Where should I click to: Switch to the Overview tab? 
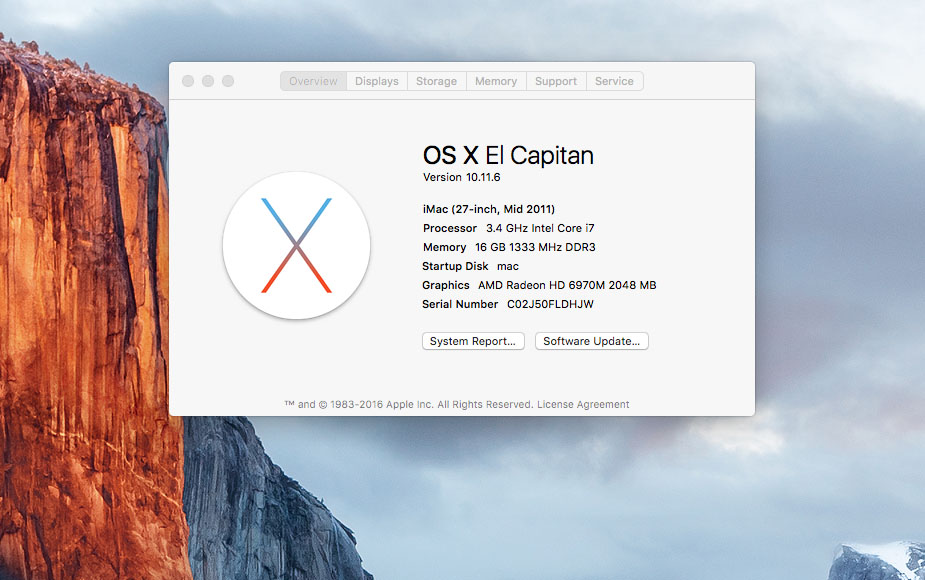[x=313, y=81]
